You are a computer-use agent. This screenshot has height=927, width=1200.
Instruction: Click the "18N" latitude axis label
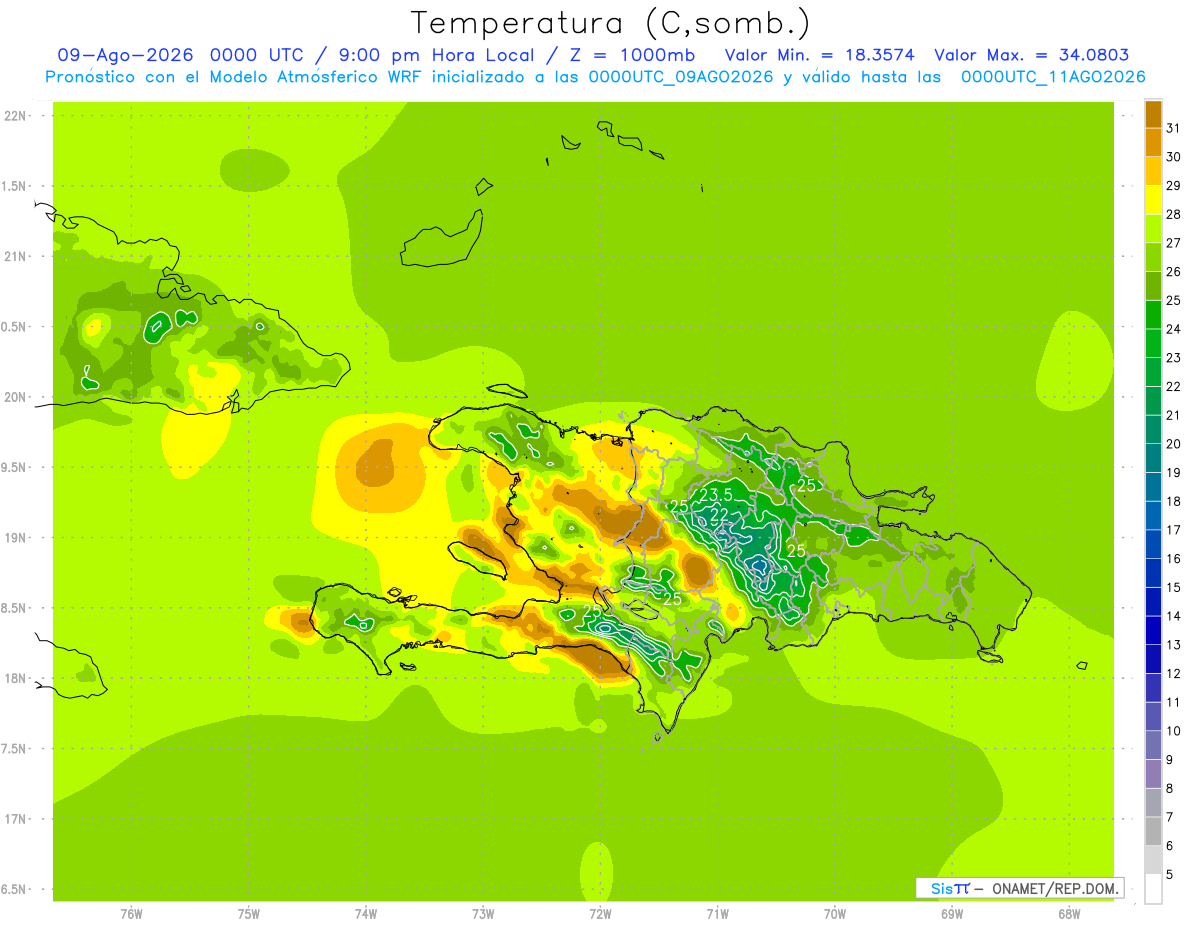(x=17, y=679)
